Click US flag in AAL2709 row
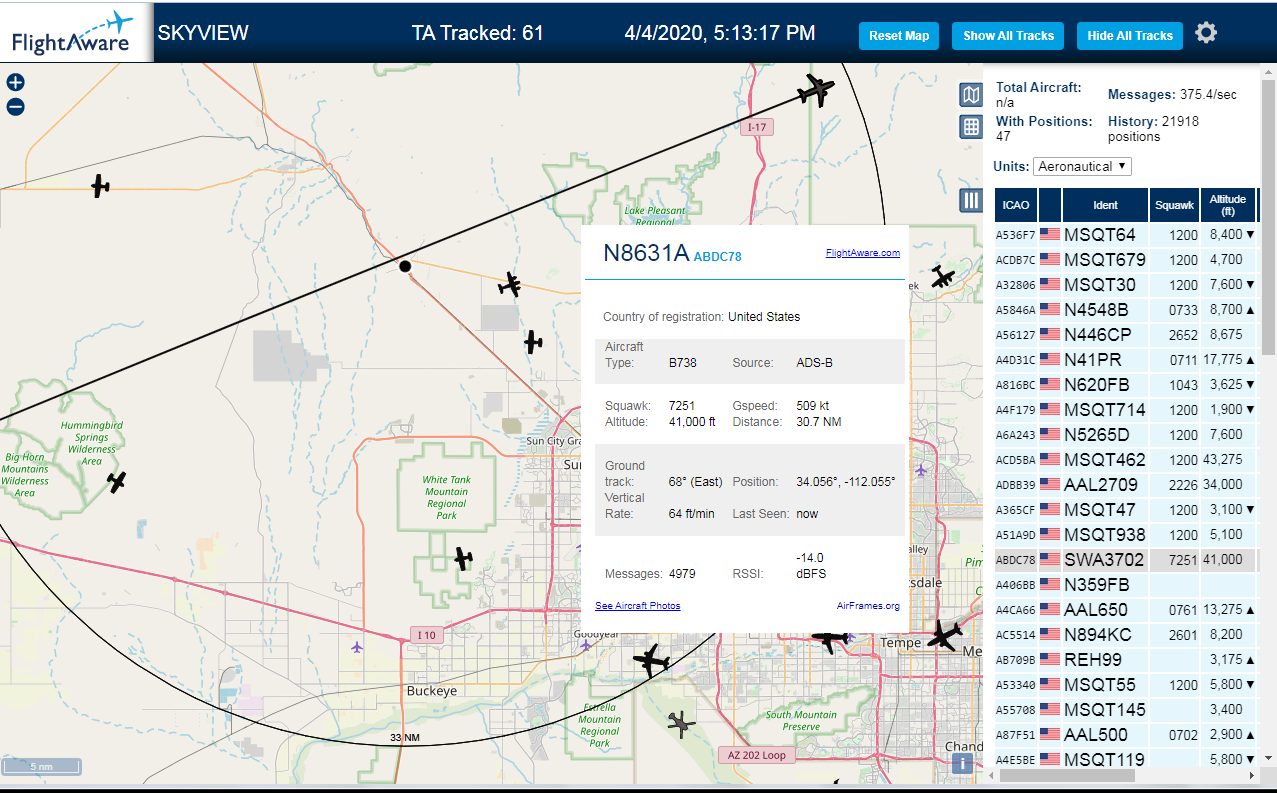 click(x=1050, y=485)
